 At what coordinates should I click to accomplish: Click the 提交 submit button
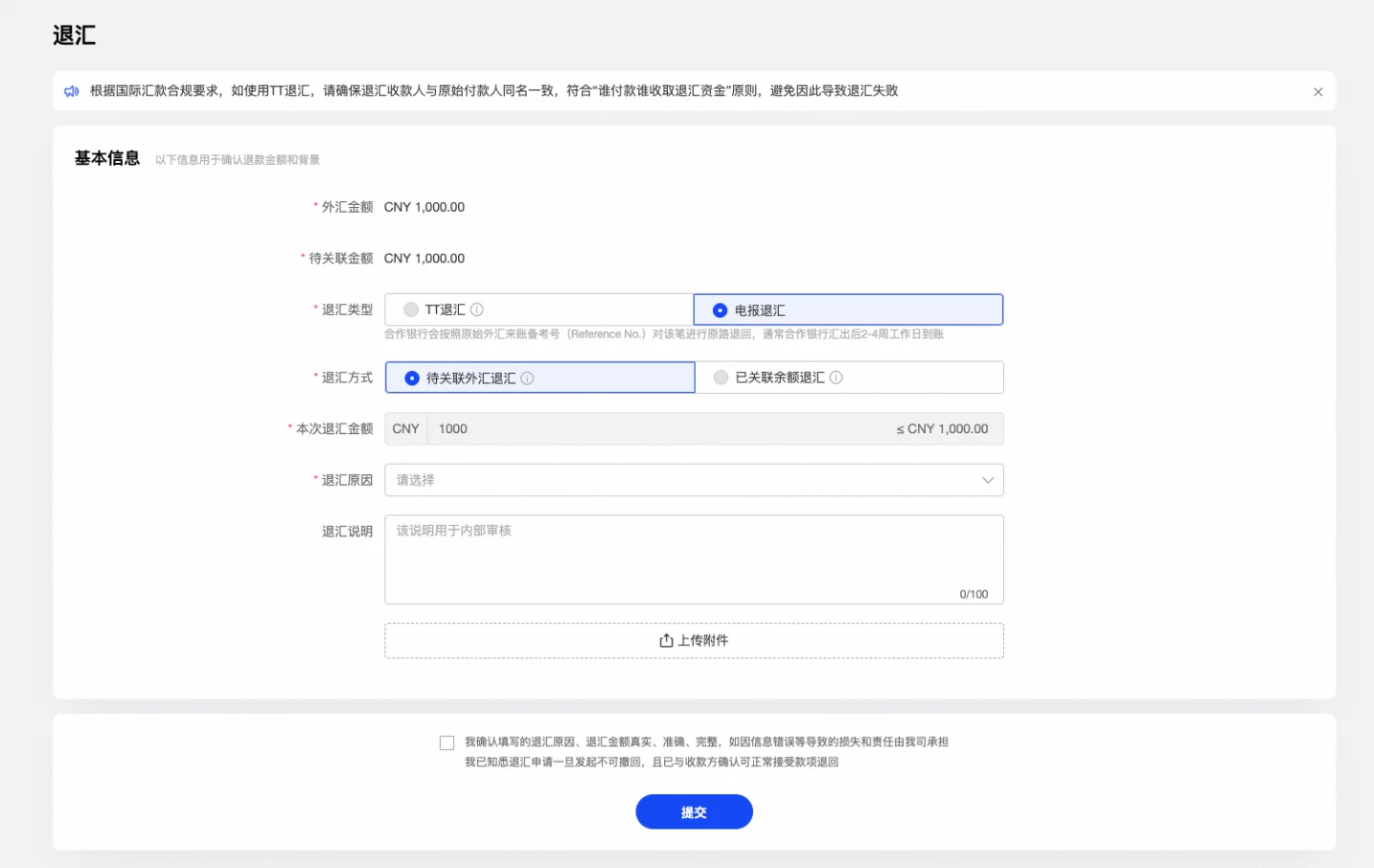pyautogui.click(x=694, y=811)
